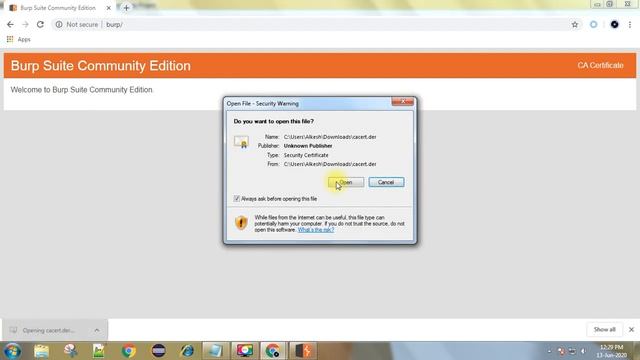Click the Unknown Publisher text
The height and width of the screenshot is (360, 640).
[308, 146]
